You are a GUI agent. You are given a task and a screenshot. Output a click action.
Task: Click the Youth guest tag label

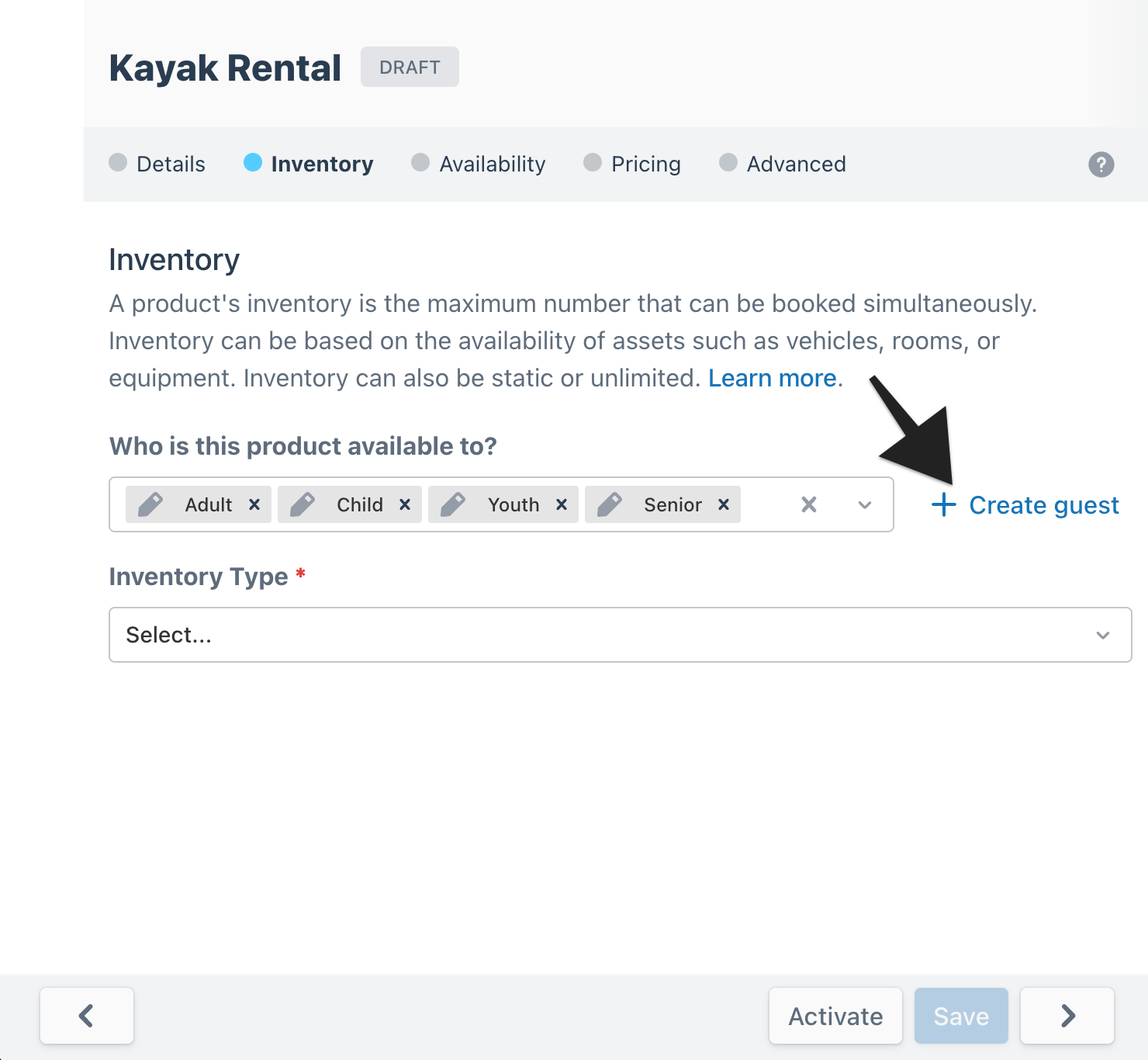[513, 504]
